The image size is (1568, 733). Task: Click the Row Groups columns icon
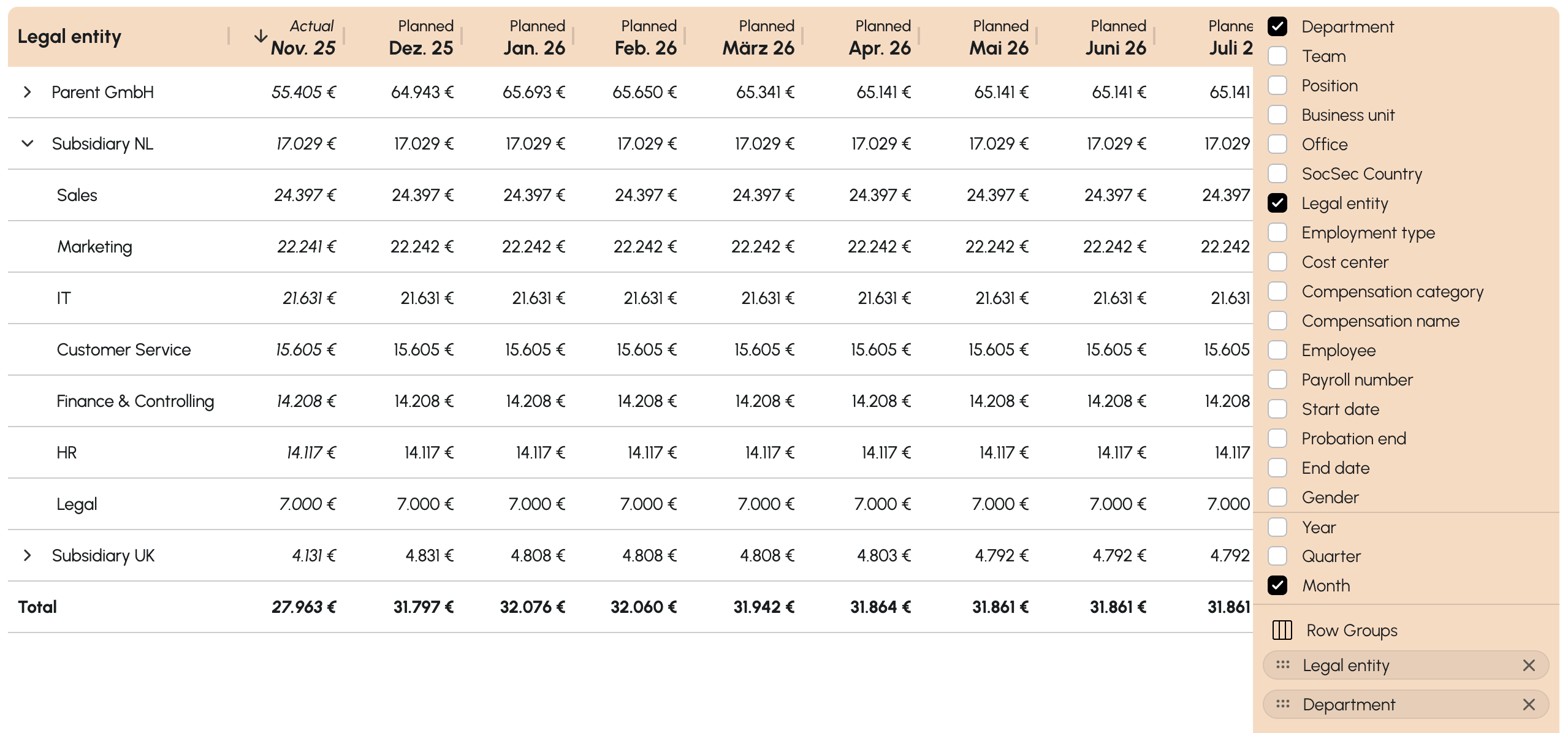pos(1282,630)
